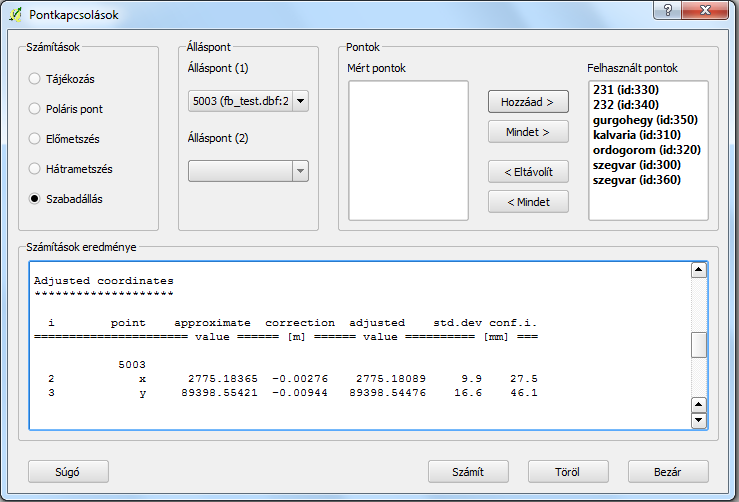Click the help question mark button
This screenshot has width=739, height=502.
tap(662, 11)
